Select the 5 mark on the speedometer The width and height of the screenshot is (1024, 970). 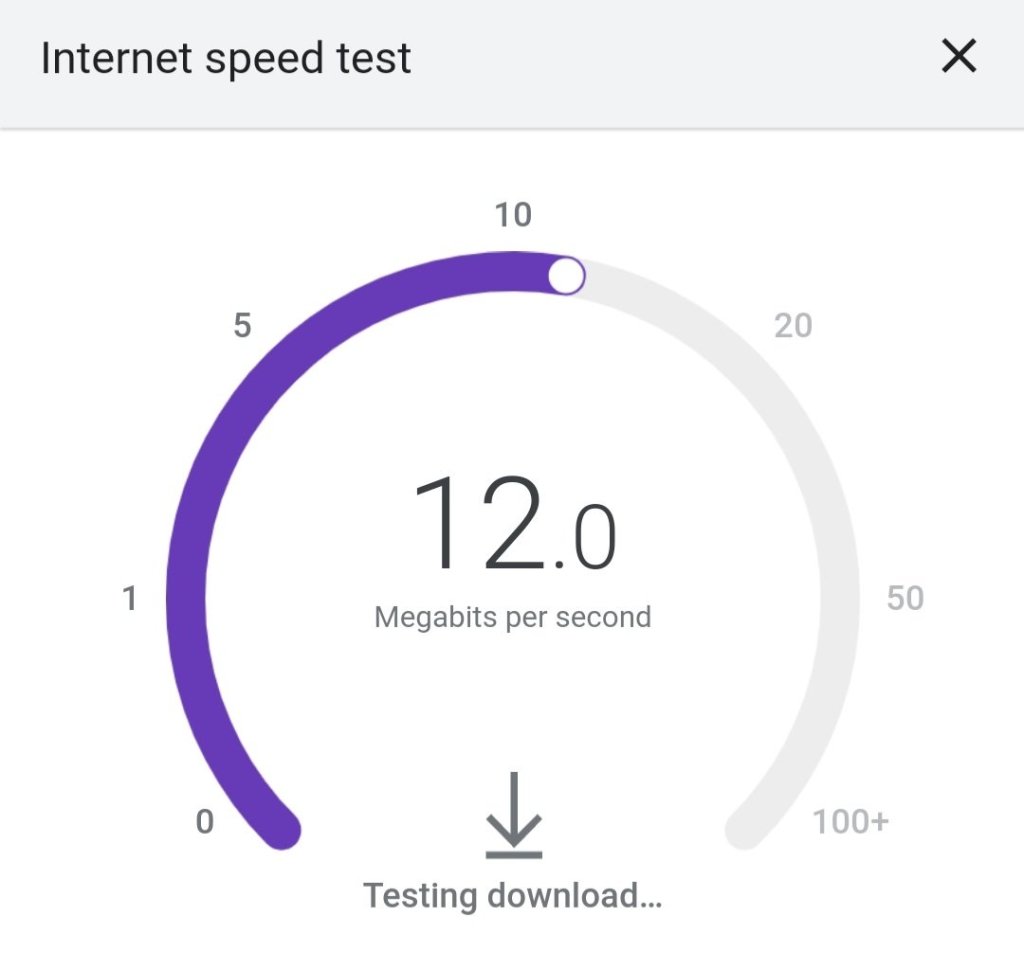click(242, 326)
